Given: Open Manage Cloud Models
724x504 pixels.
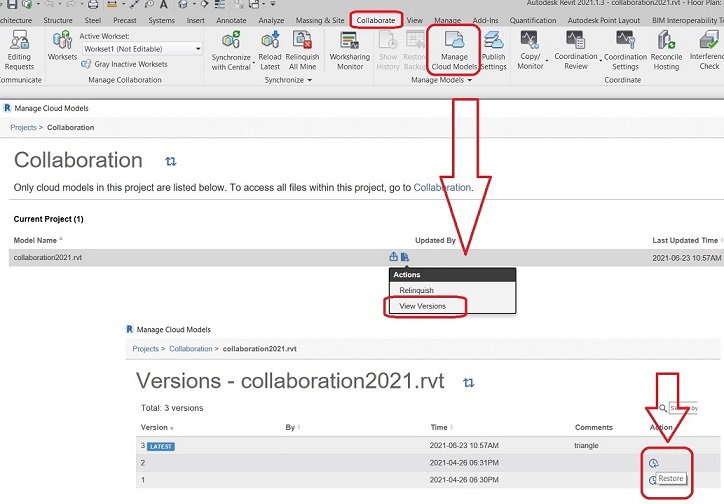Looking at the screenshot, I should 454,50.
